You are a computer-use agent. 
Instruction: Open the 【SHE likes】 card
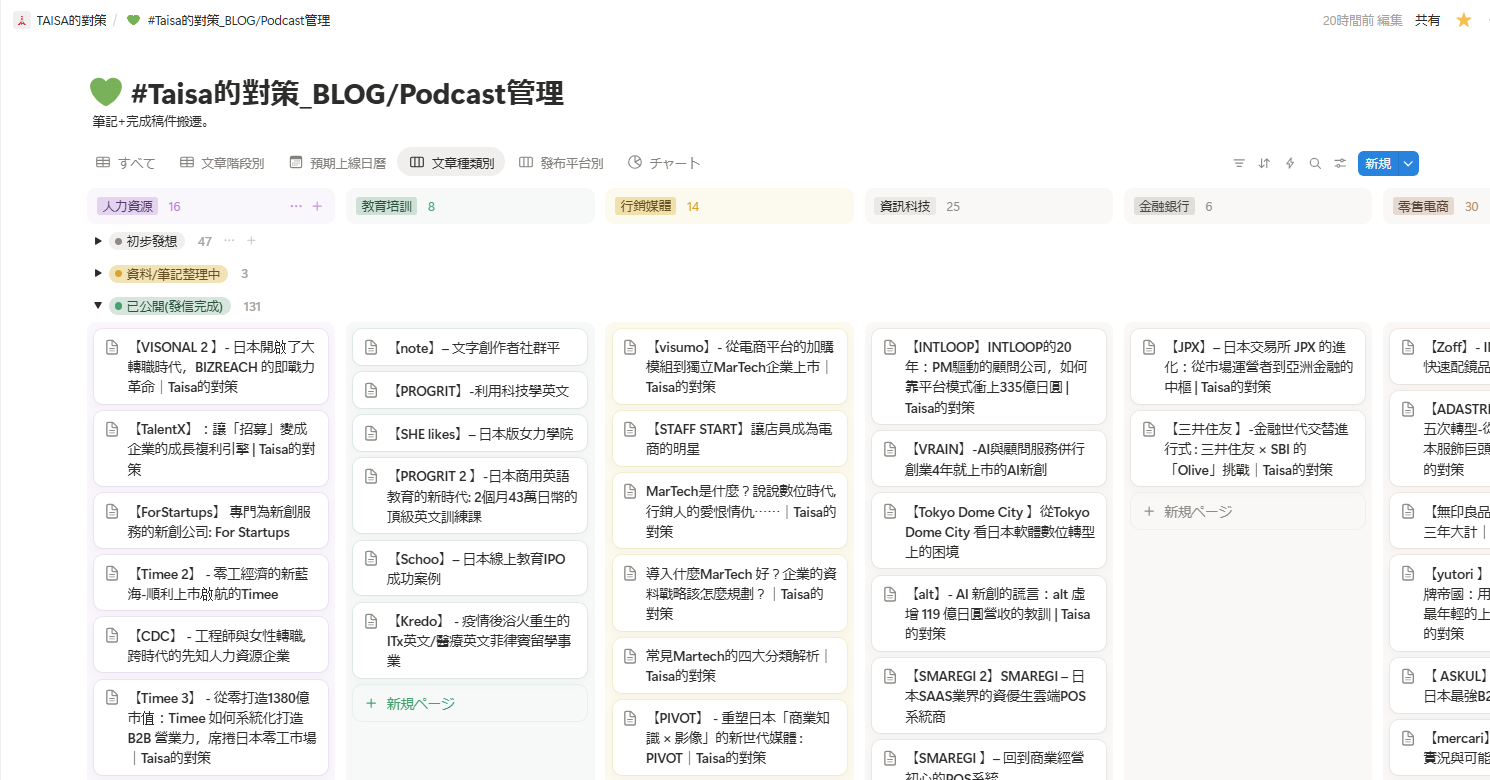(x=470, y=433)
